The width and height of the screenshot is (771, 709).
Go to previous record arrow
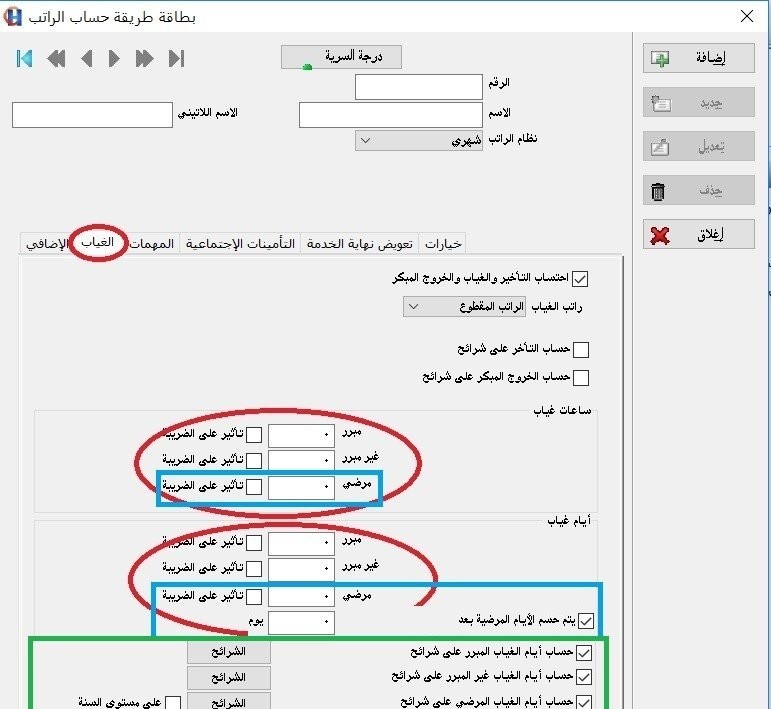point(87,59)
